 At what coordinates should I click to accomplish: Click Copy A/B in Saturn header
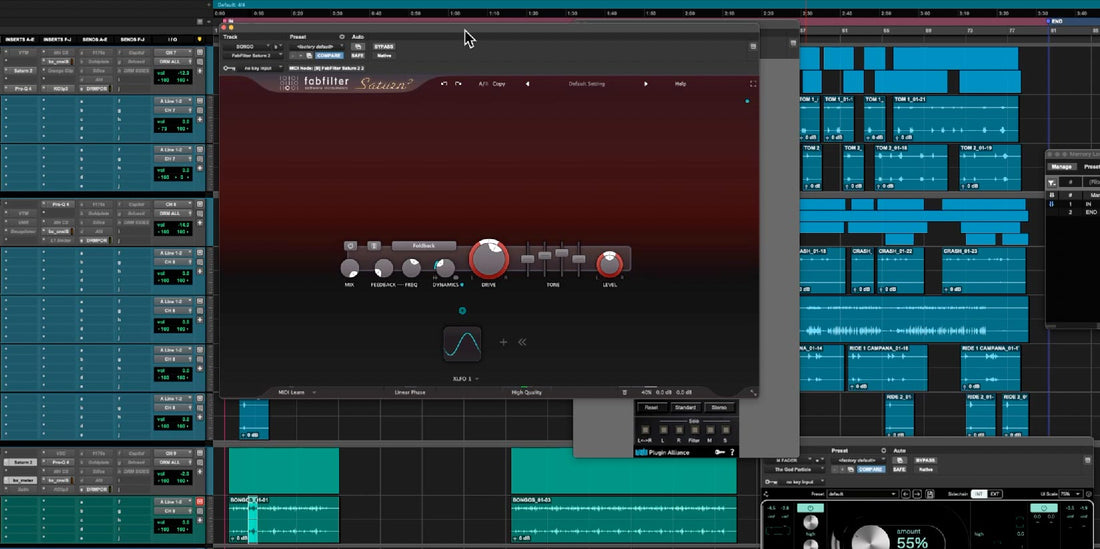click(x=499, y=83)
